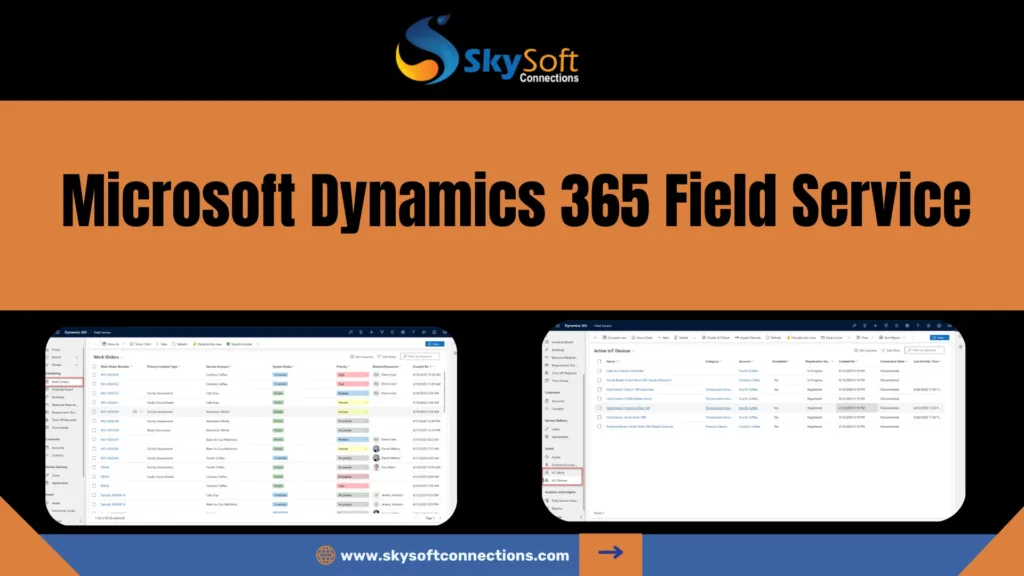Open the help icon in Work Orders header
The height and width of the screenshot is (576, 1024).
pyautogui.click(x=413, y=332)
